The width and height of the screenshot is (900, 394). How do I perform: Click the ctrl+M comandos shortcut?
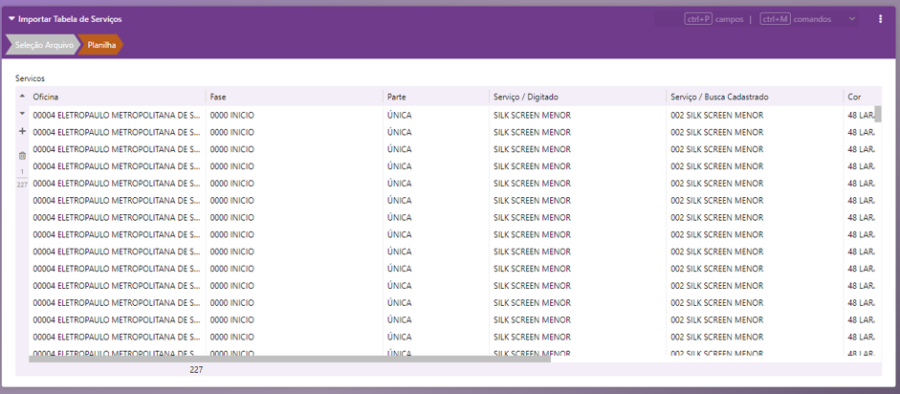click(x=795, y=19)
